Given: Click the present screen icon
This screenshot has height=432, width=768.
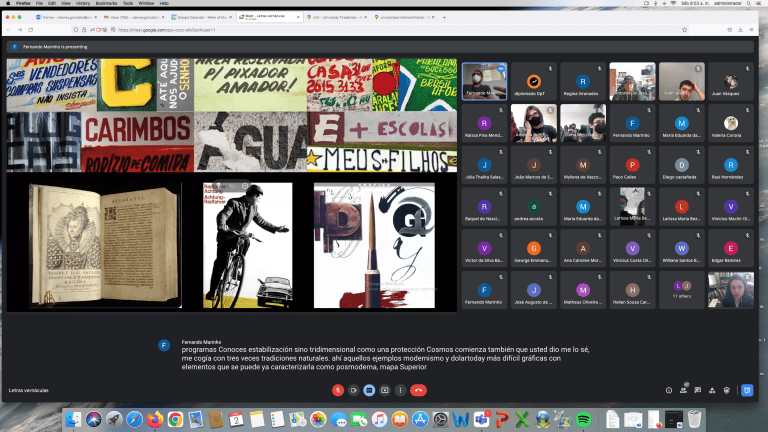Looking at the screenshot, I should [385, 389].
